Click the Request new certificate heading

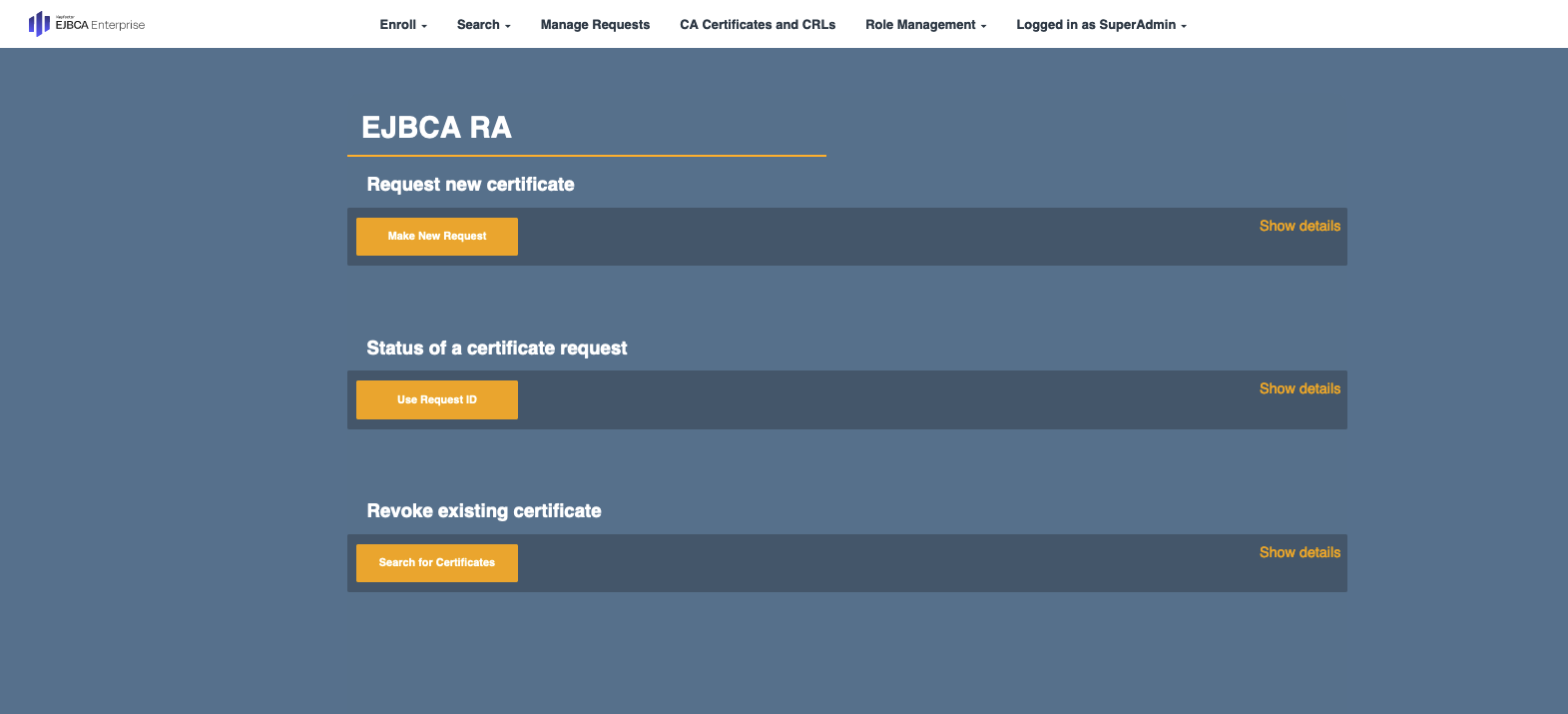click(470, 185)
